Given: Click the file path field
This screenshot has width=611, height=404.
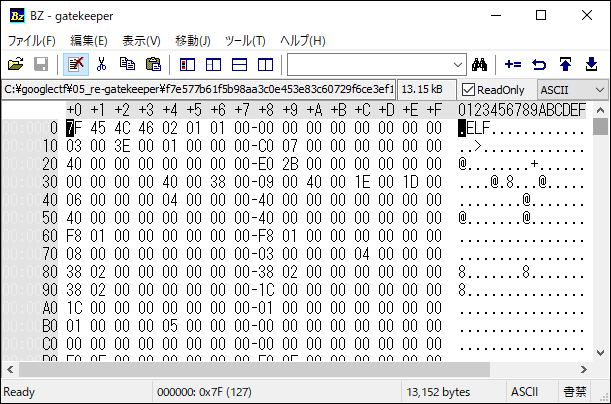Looking at the screenshot, I should click(x=199, y=90).
